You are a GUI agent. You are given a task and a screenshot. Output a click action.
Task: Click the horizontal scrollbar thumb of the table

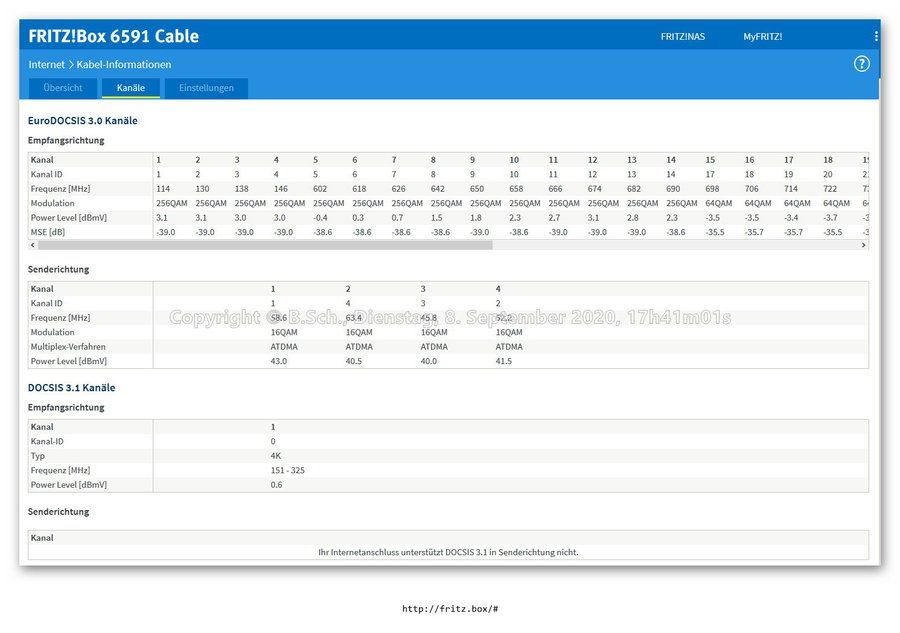tap(265, 245)
